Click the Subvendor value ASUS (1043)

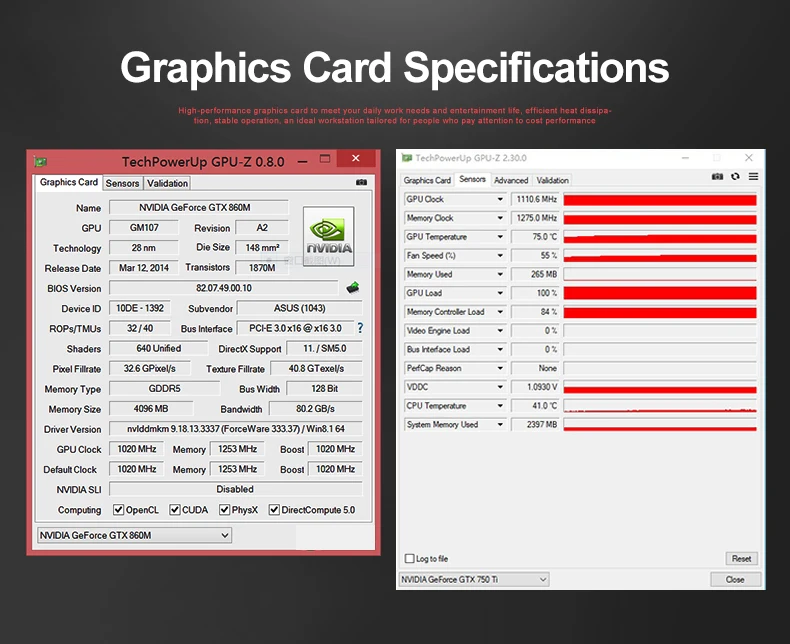click(x=300, y=308)
